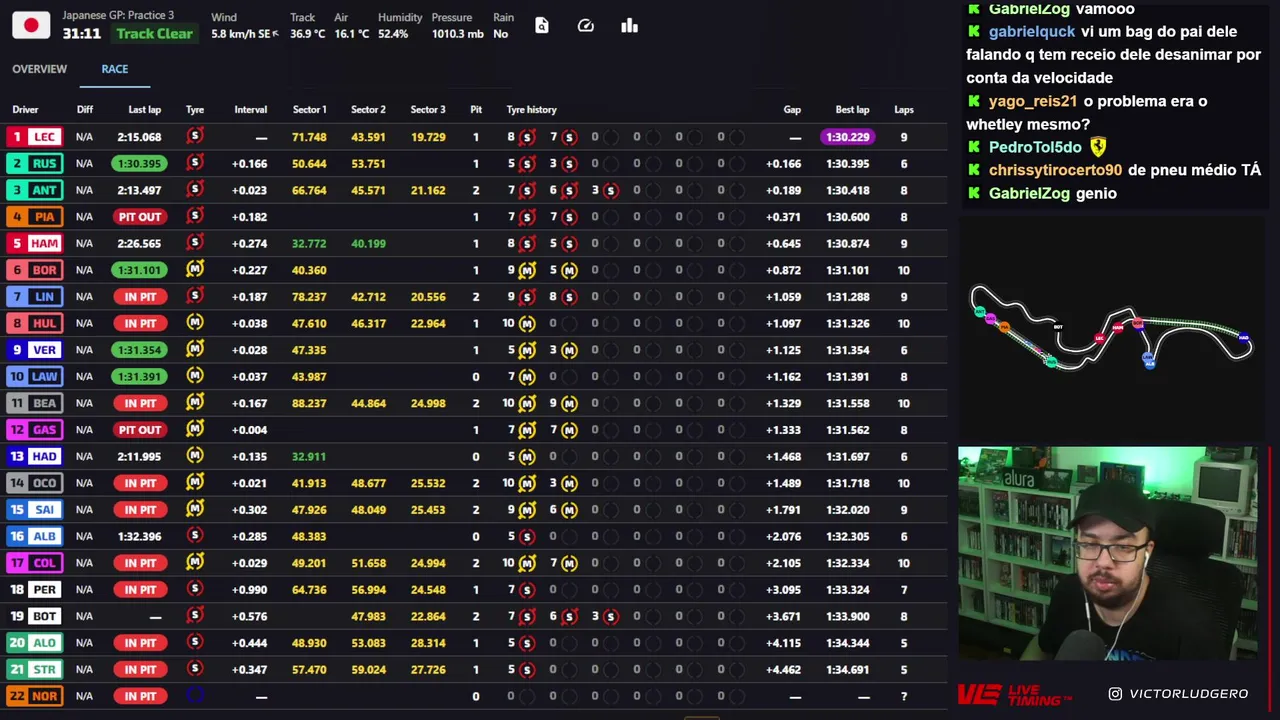
Task: Click the Last lap column header
Action: tap(145, 110)
